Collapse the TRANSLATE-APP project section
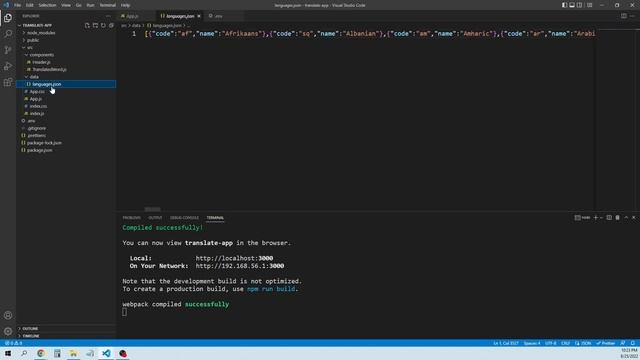 coord(37,25)
